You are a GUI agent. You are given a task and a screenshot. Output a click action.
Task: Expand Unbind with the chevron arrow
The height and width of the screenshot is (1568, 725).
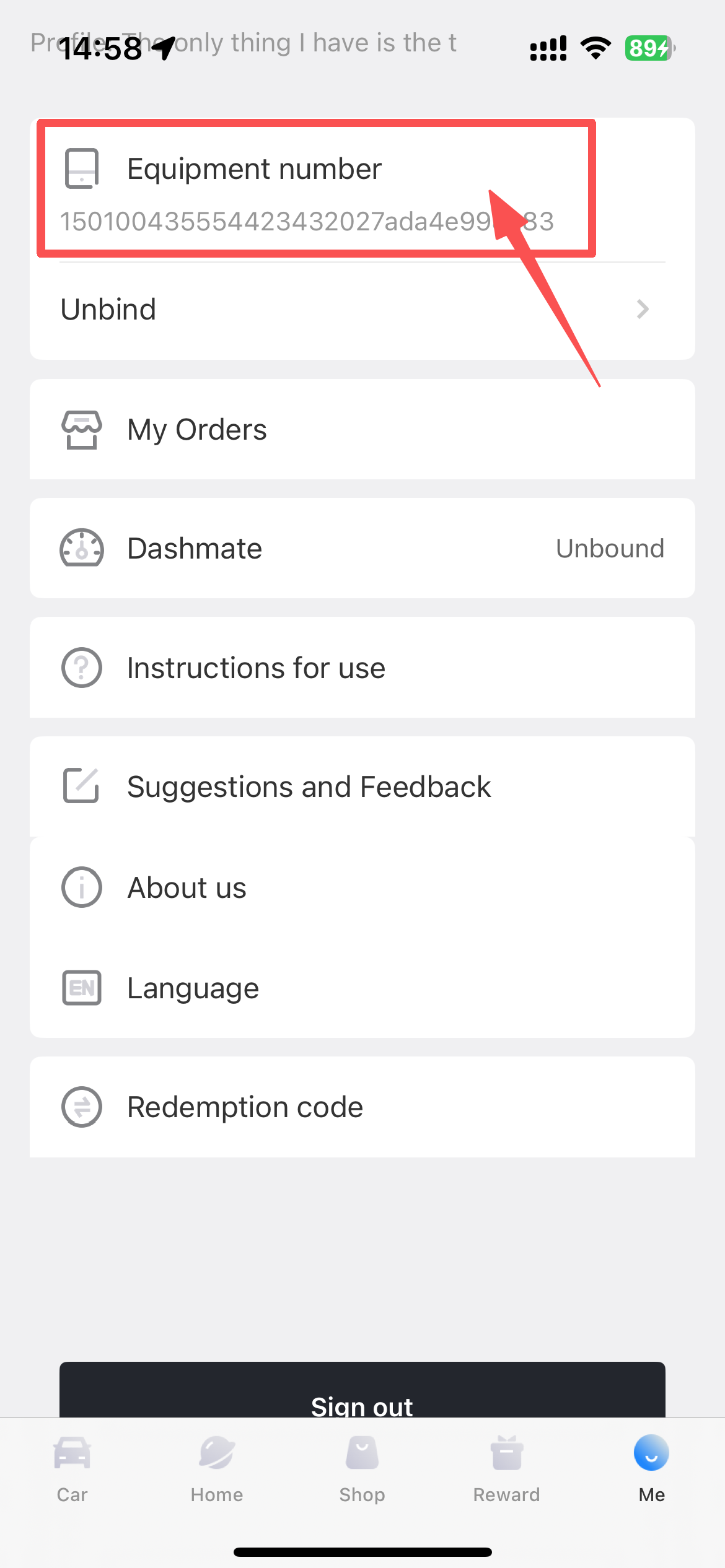(643, 309)
